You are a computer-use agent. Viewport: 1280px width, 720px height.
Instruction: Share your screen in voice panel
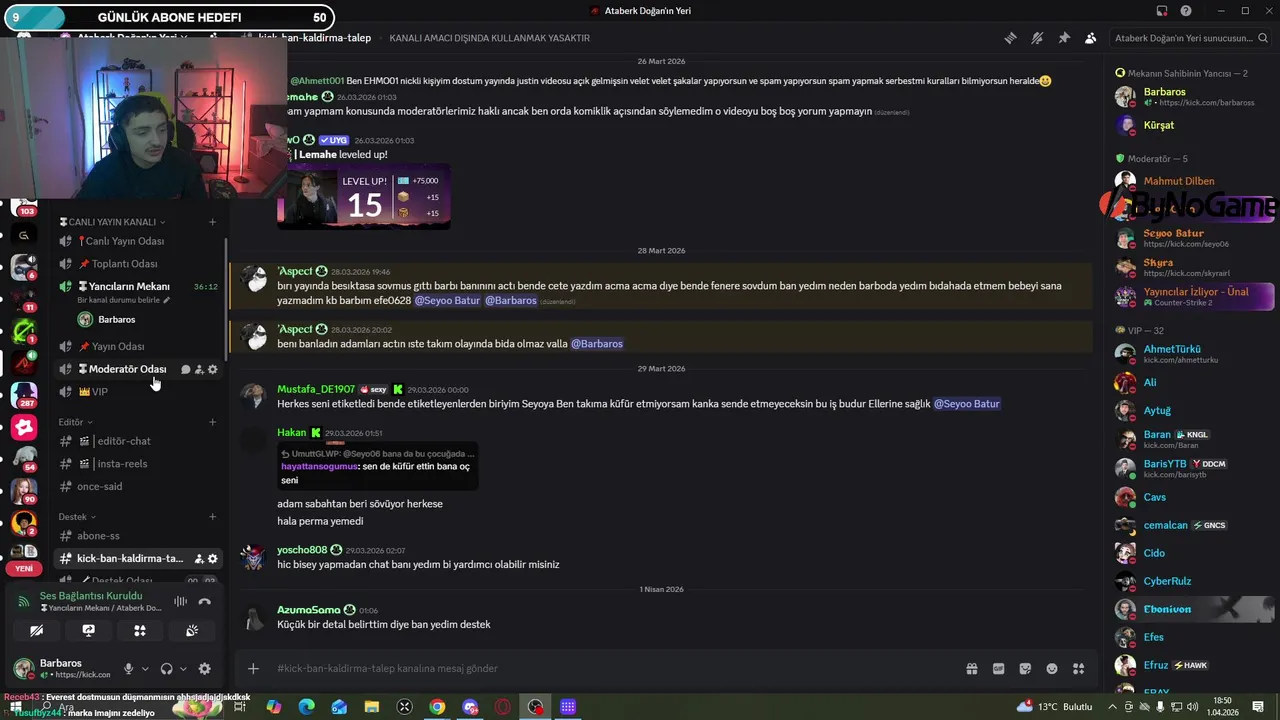click(x=88, y=631)
